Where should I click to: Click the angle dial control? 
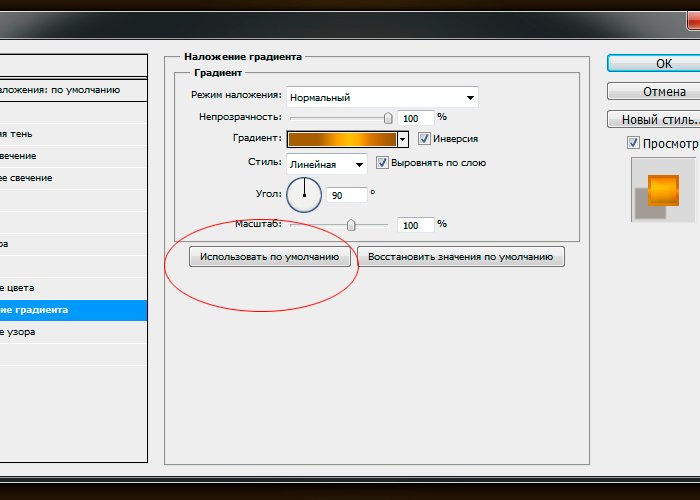pos(304,194)
